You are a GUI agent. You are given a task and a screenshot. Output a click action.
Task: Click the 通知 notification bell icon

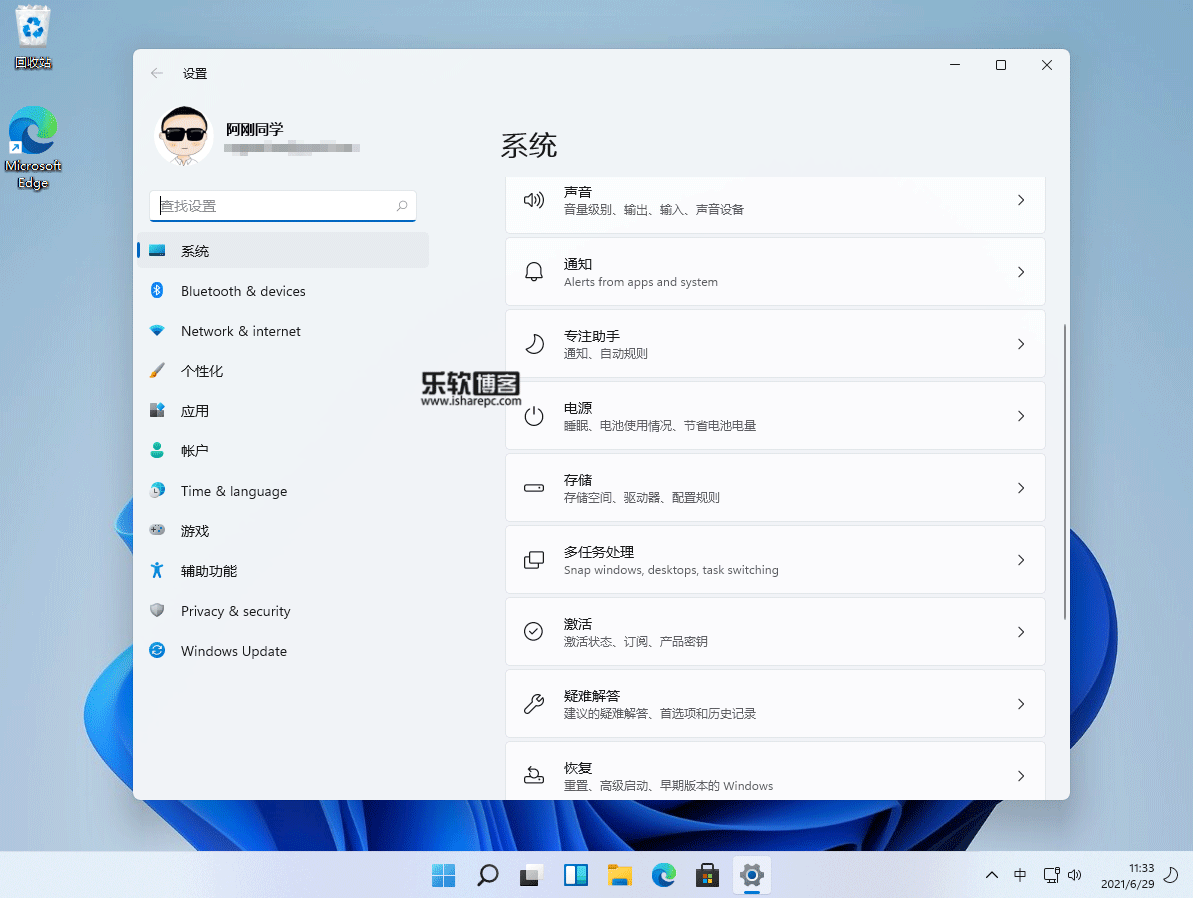pos(533,271)
